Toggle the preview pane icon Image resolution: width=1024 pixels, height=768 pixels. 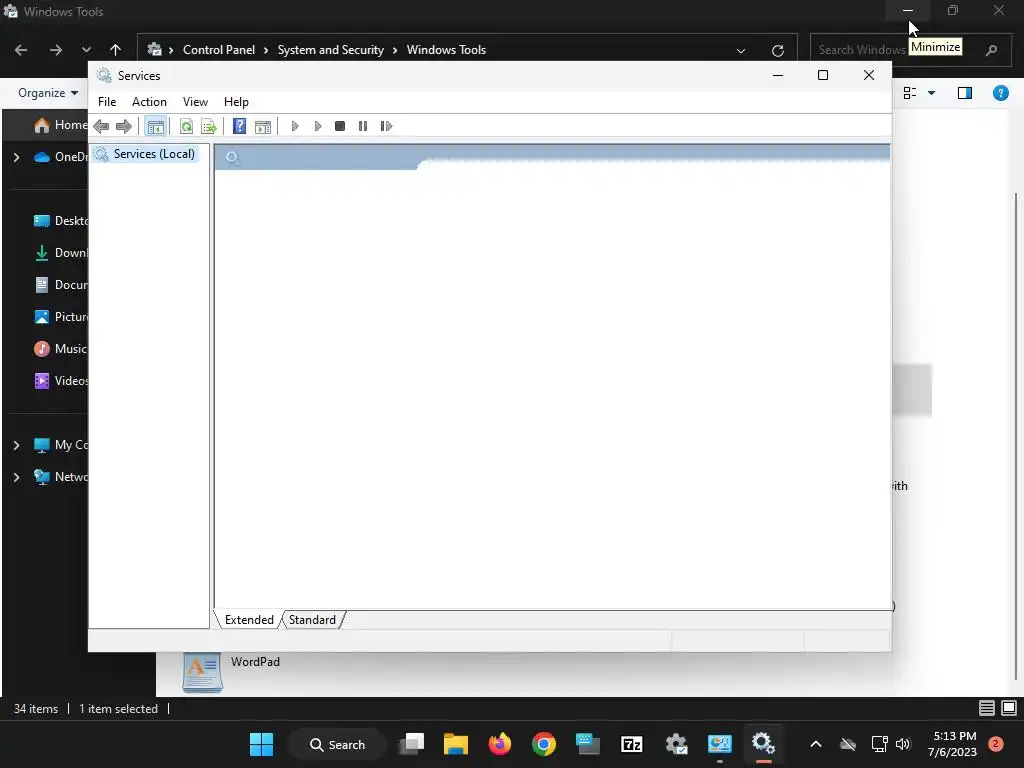coord(965,93)
